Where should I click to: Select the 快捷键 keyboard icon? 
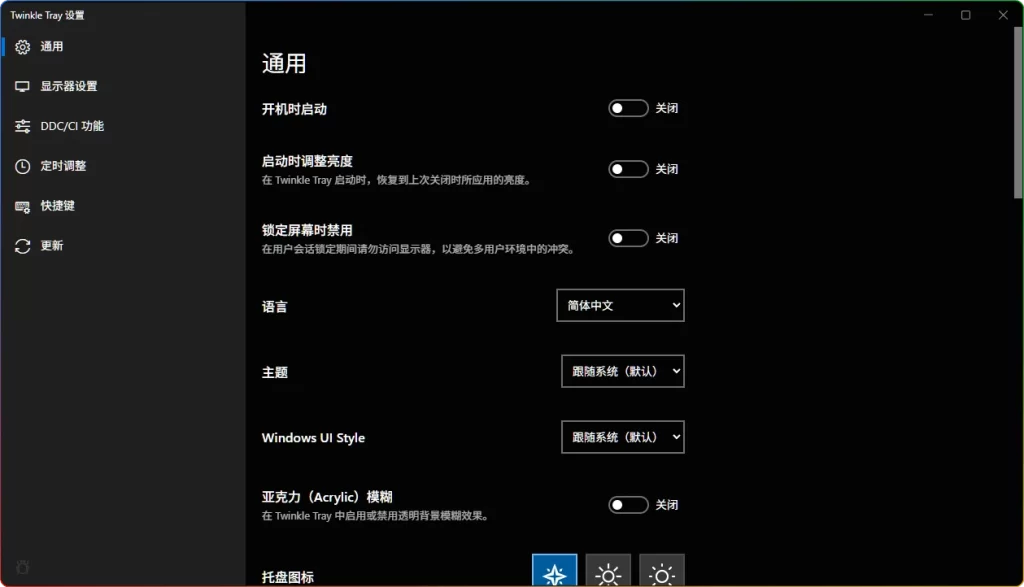pos(22,206)
